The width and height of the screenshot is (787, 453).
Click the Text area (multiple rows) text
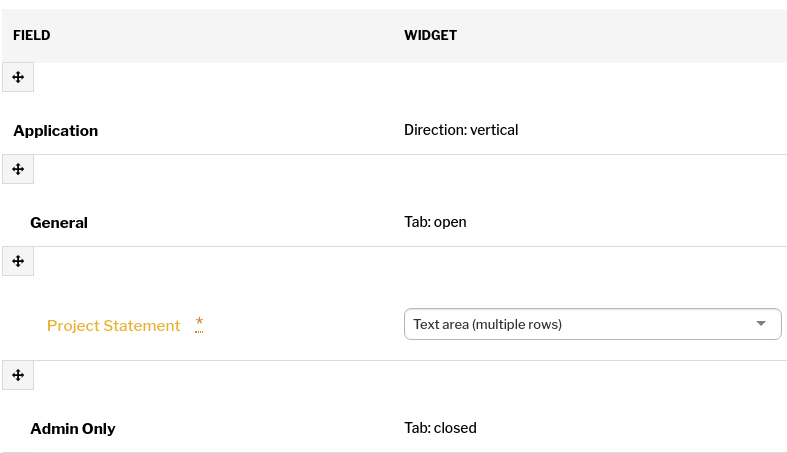(487, 325)
